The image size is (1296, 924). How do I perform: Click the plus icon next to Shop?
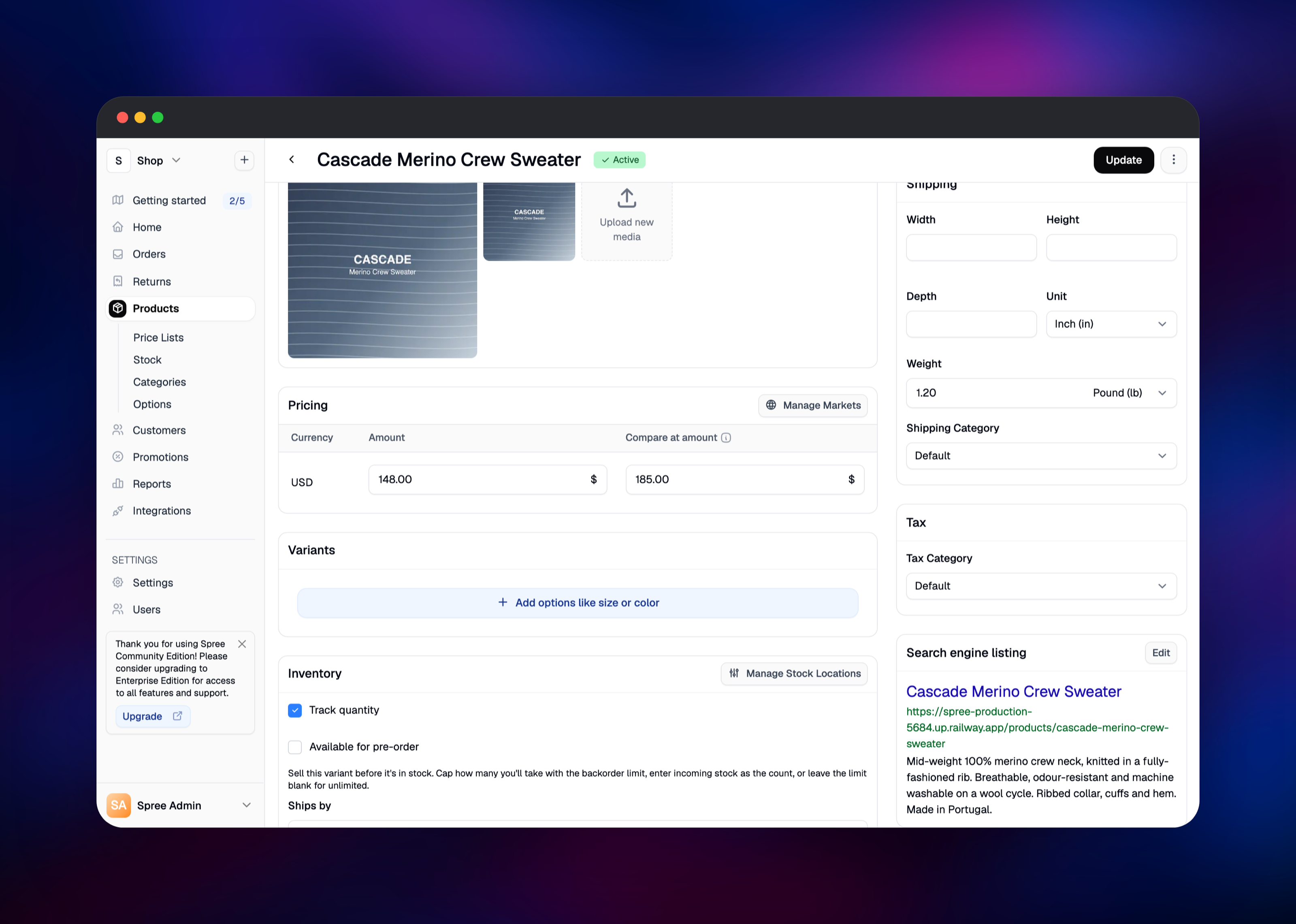pos(244,160)
